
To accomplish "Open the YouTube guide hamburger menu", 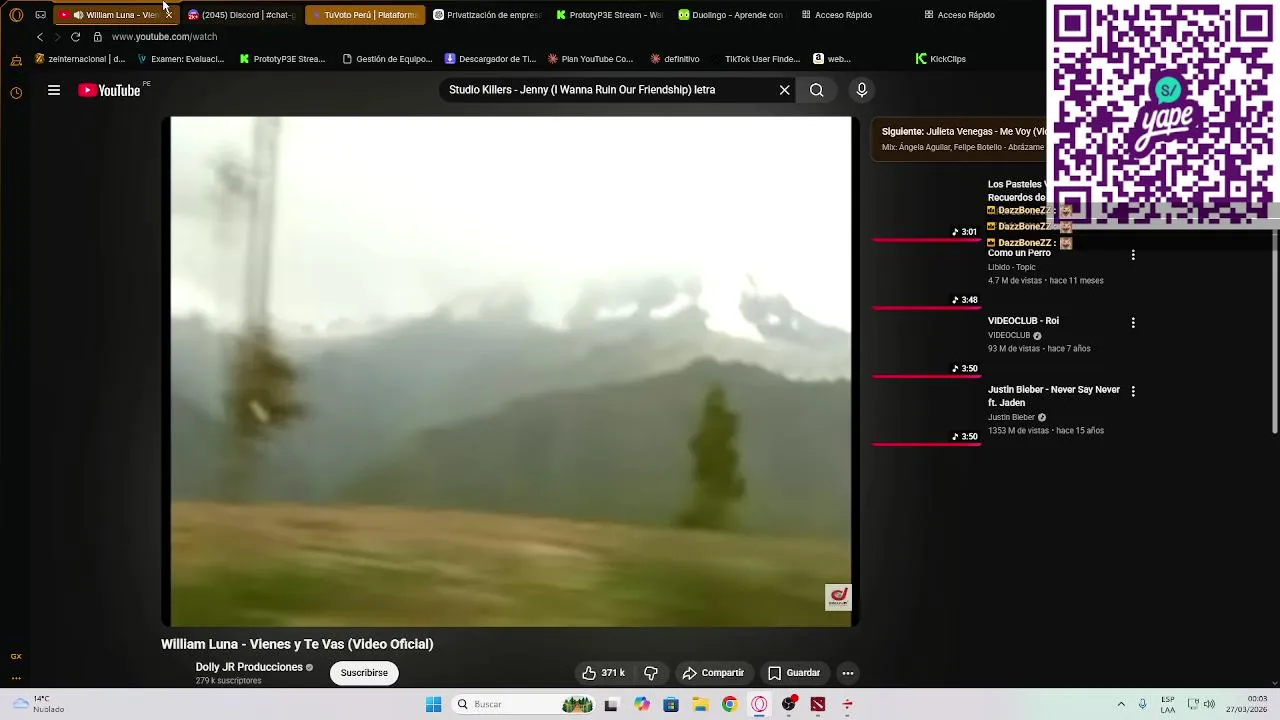I will point(54,90).
